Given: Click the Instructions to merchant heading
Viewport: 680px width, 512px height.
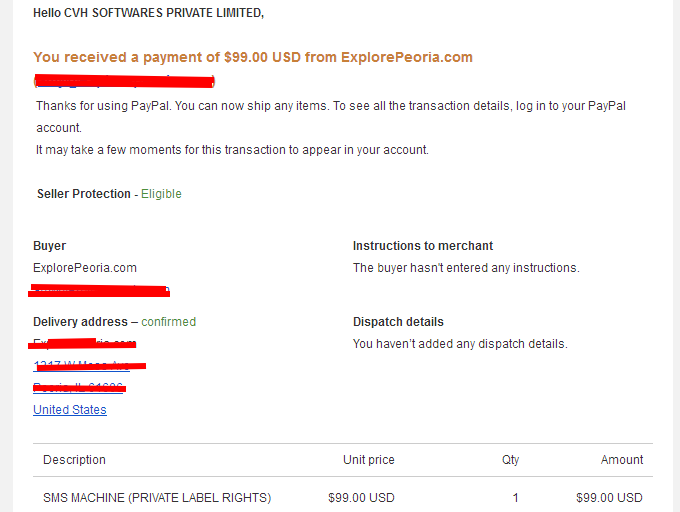Looking at the screenshot, I should click(423, 246).
